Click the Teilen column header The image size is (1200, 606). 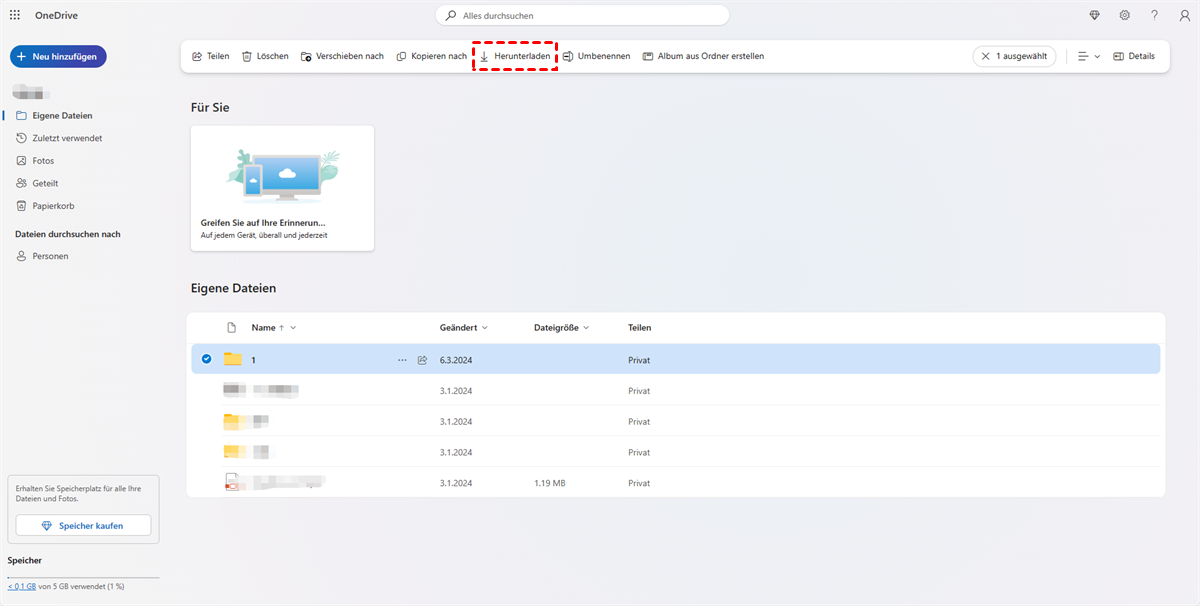(x=640, y=328)
